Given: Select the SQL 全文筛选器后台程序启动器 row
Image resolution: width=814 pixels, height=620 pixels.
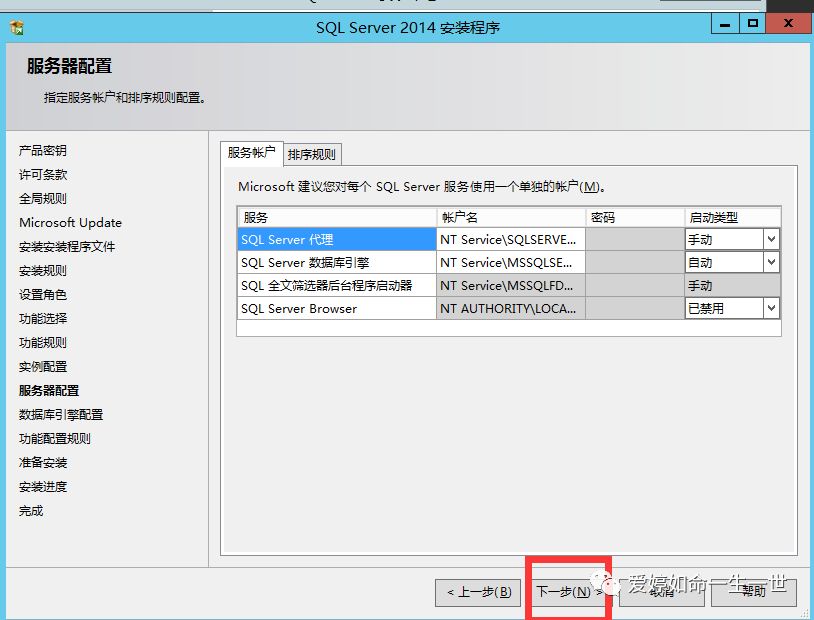Looking at the screenshot, I should click(x=337, y=286).
